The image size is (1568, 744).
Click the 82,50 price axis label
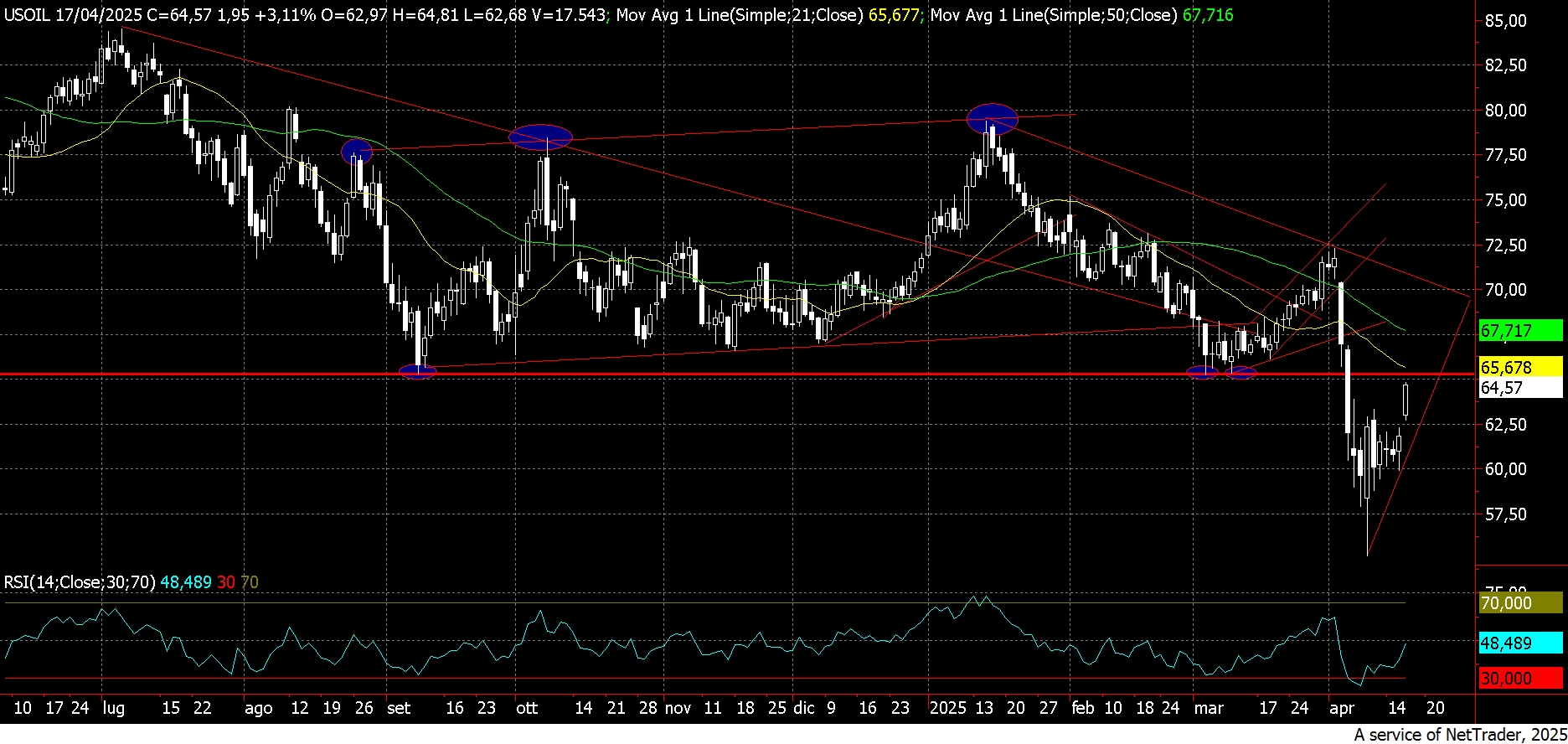pyautogui.click(x=1505, y=65)
